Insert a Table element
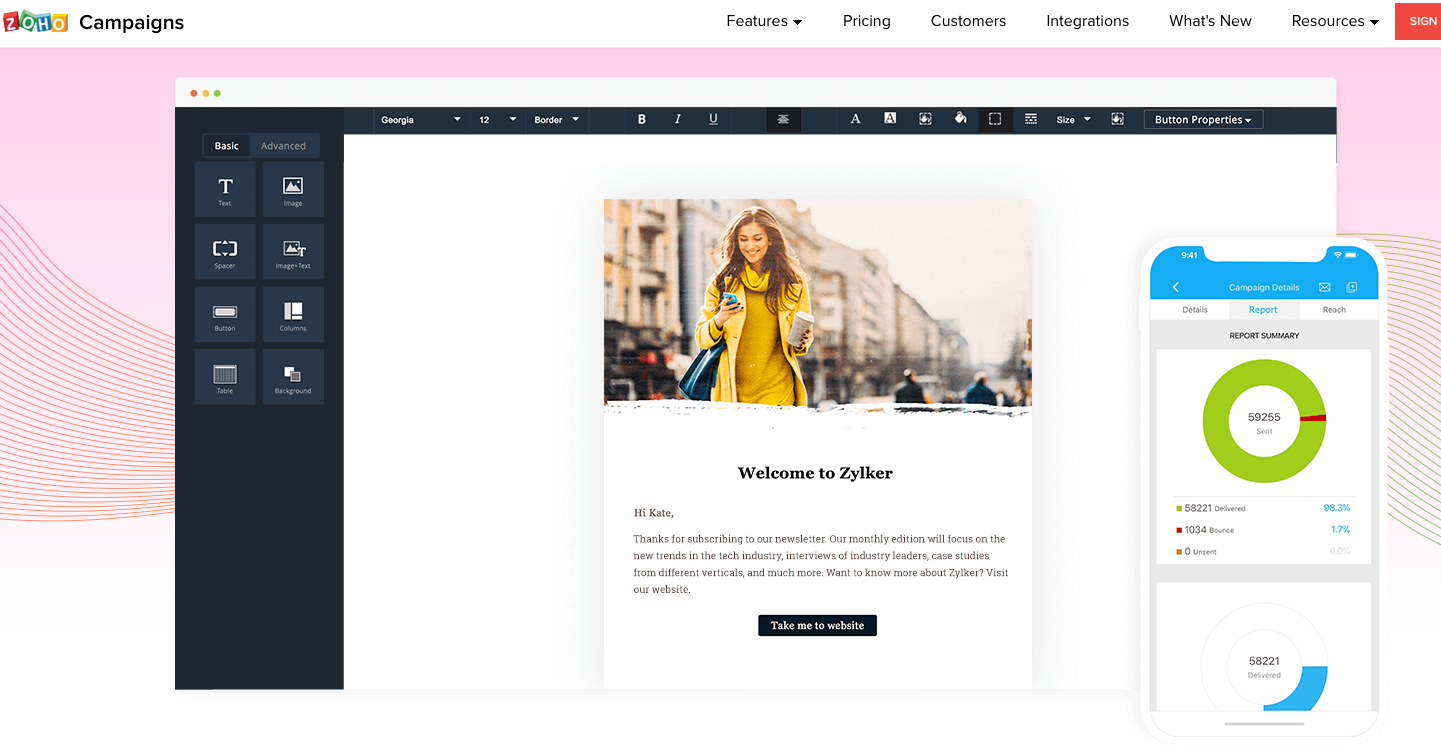Viewport: 1441px width, 755px height. pyautogui.click(x=225, y=376)
